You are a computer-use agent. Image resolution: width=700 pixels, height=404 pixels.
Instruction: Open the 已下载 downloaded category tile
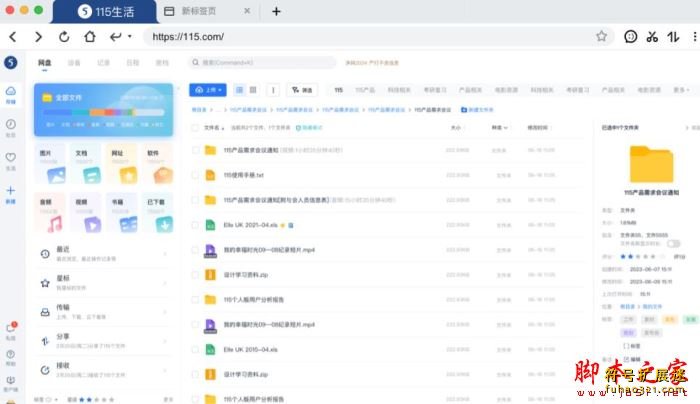[x=157, y=213]
